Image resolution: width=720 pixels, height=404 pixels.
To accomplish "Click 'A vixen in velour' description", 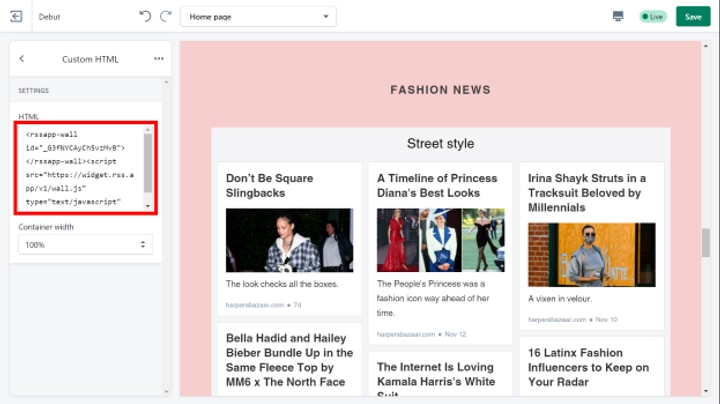I will coord(559,299).
